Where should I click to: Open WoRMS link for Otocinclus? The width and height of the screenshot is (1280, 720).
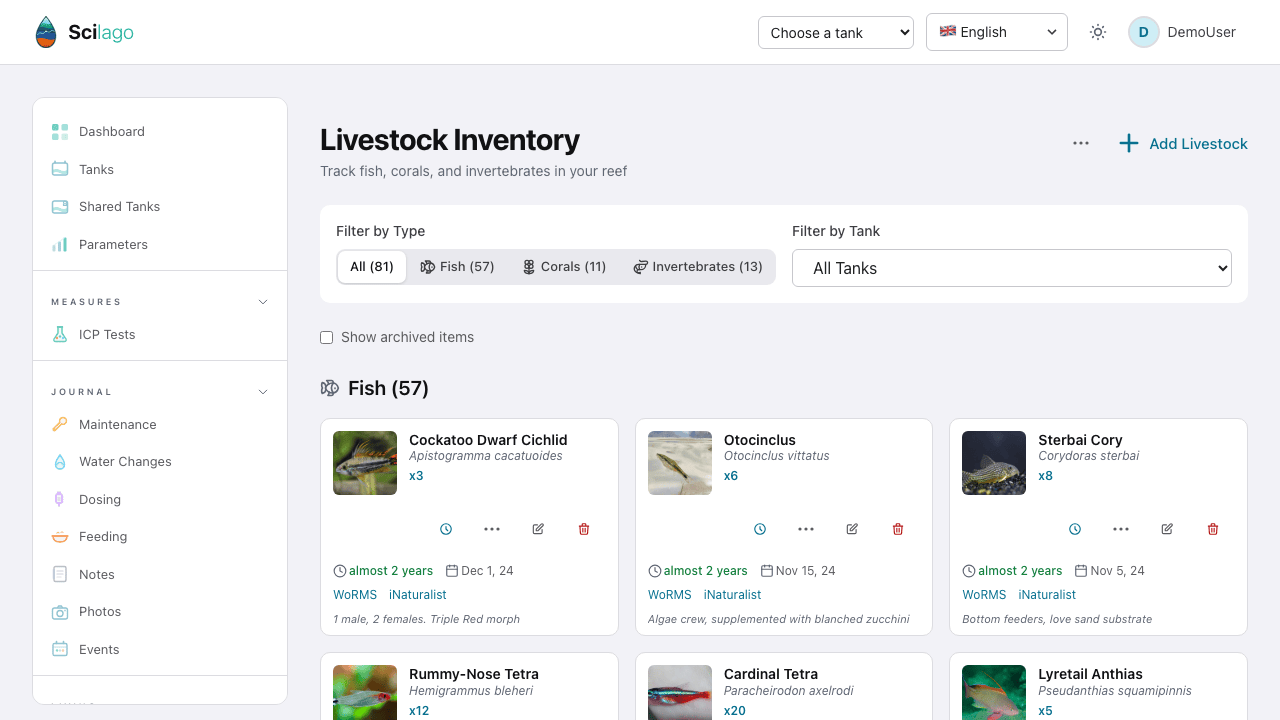click(670, 595)
